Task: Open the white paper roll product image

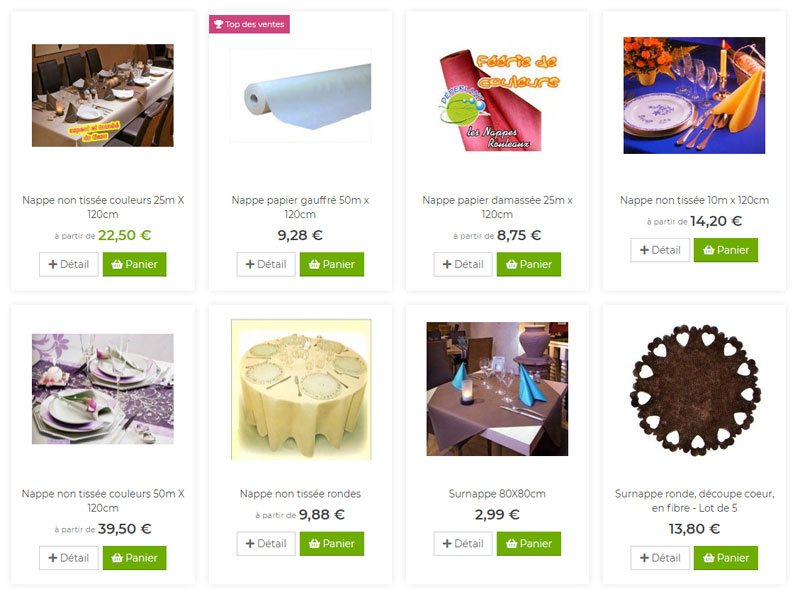Action: point(301,95)
